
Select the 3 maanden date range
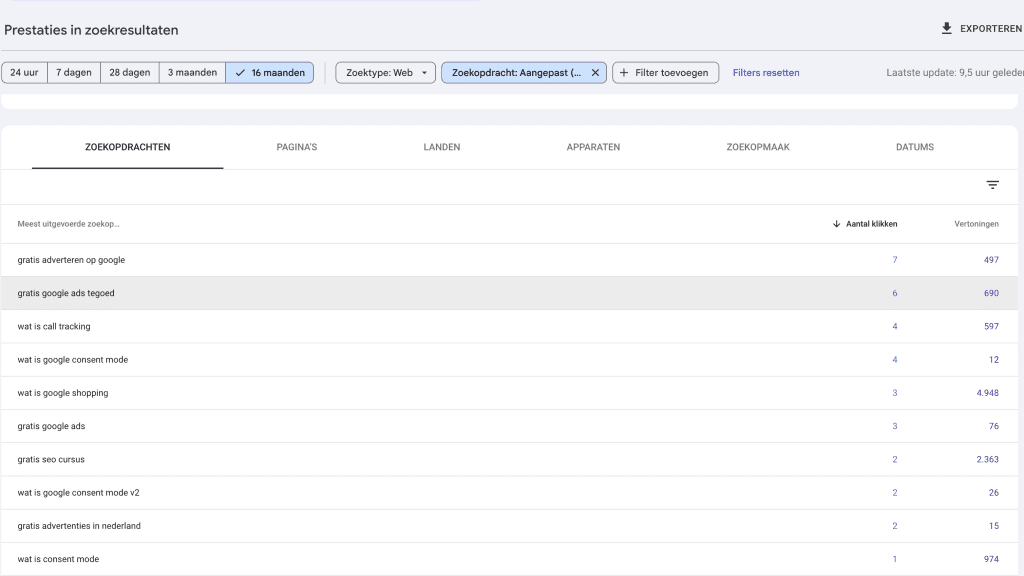[192, 72]
